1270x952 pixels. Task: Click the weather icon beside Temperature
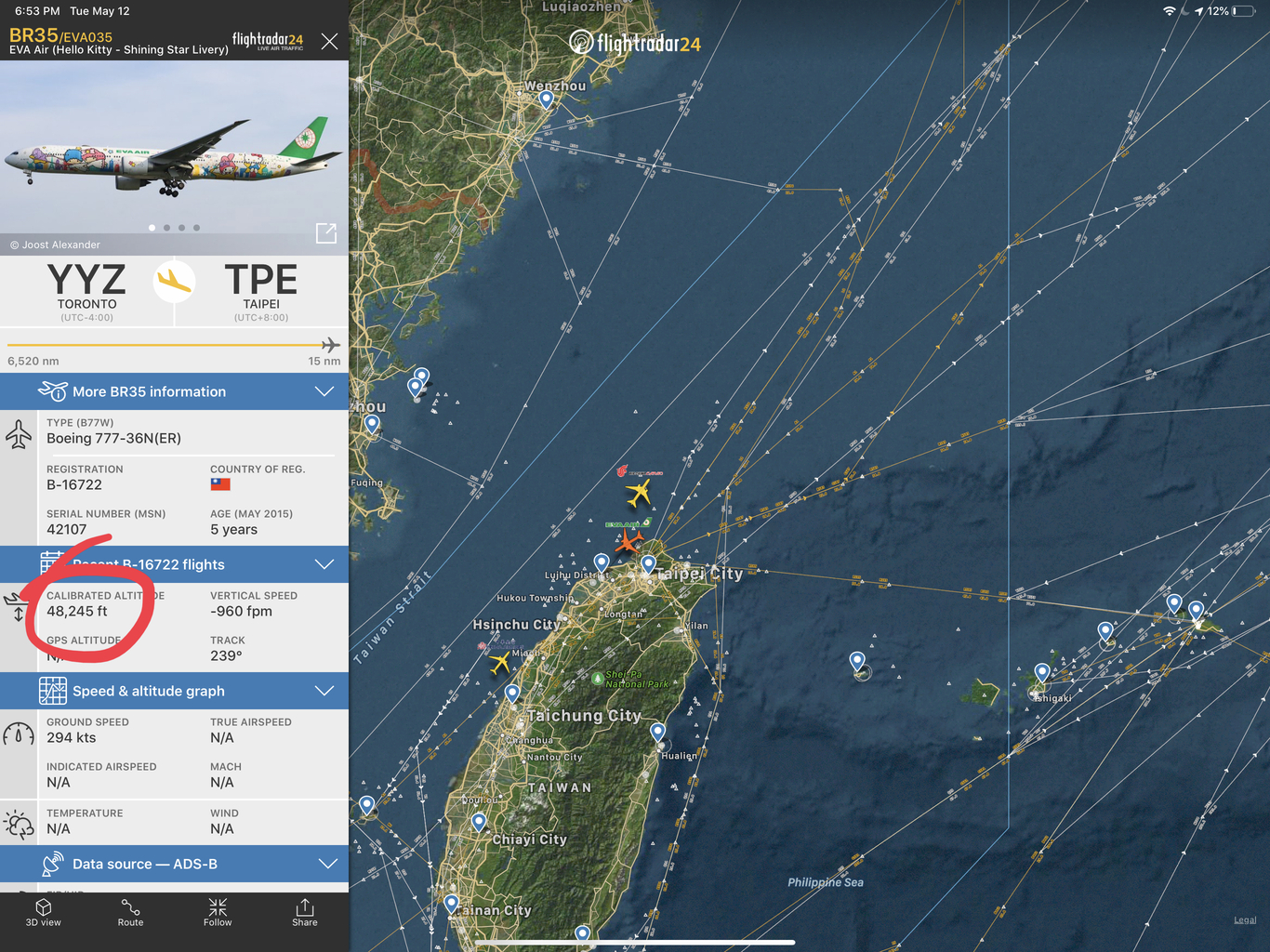[19, 824]
